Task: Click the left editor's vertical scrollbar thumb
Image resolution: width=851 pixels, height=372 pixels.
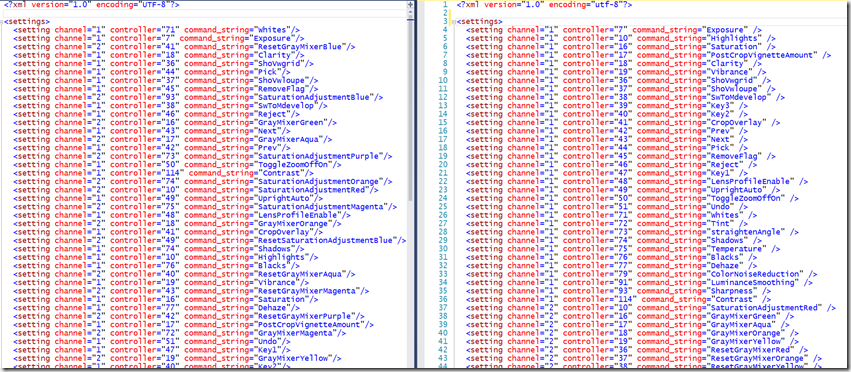Action: [410, 108]
